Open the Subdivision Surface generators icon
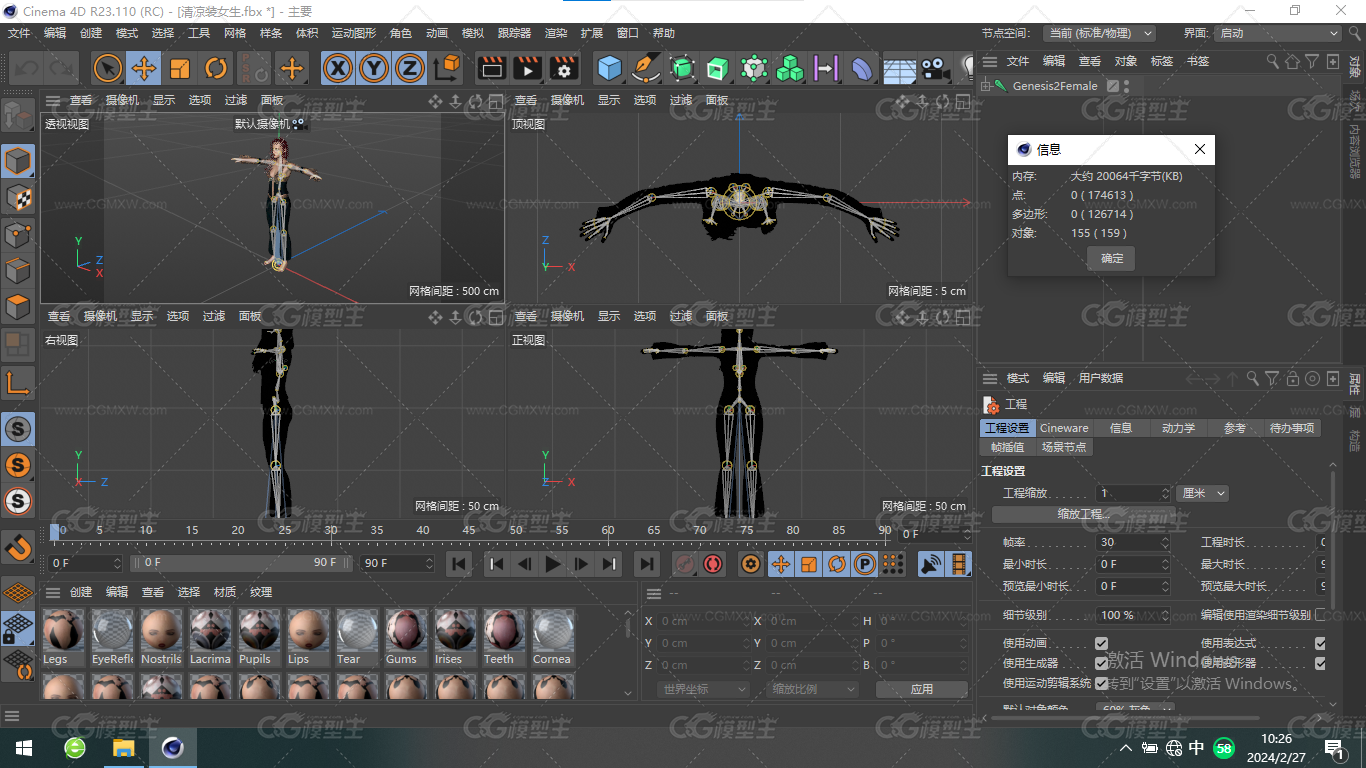 coord(683,68)
